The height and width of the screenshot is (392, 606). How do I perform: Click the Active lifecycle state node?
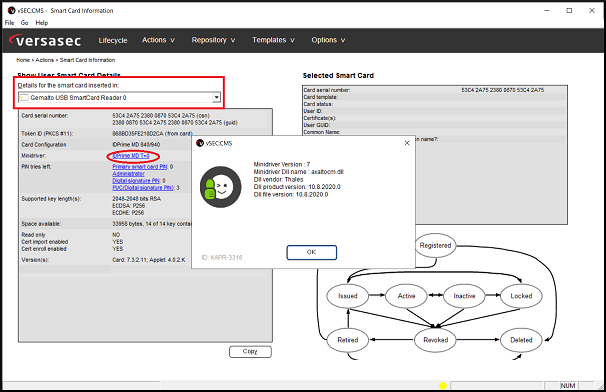407,296
